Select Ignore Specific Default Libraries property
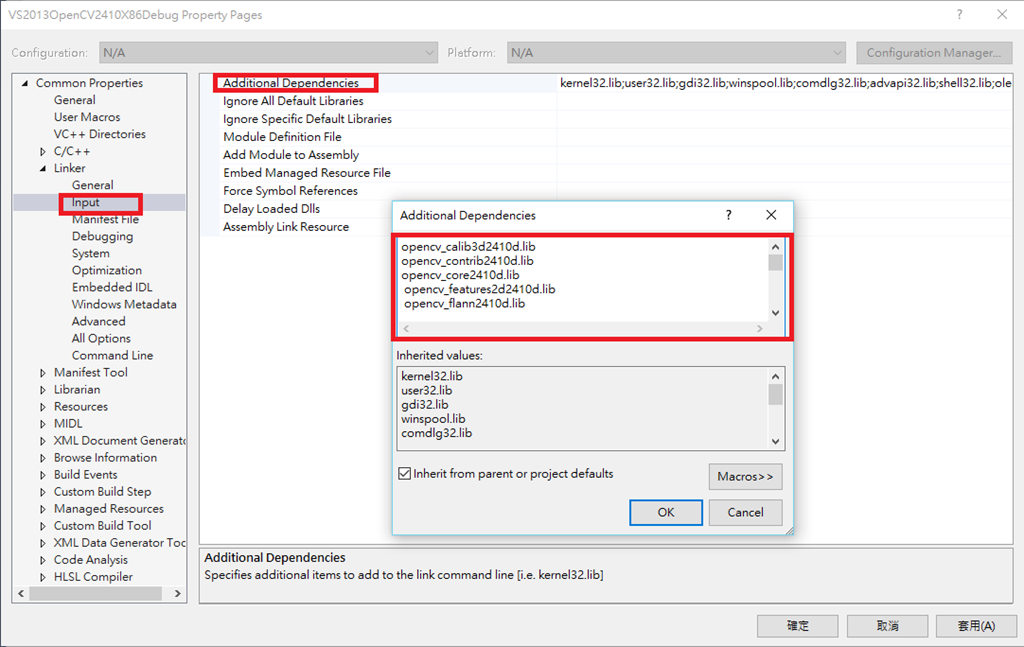 pyautogui.click(x=308, y=119)
